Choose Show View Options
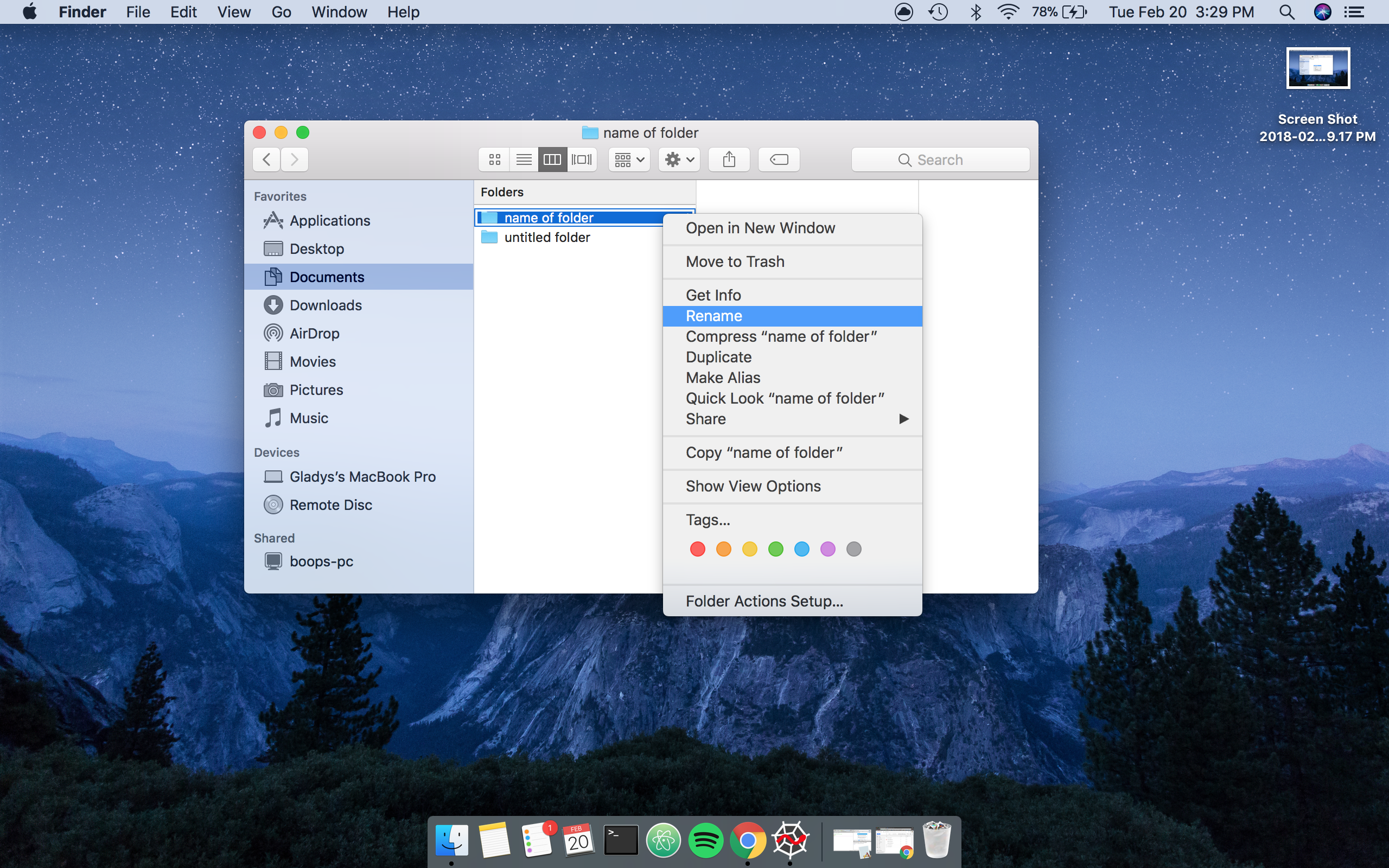Viewport: 1389px width, 868px height. [792, 486]
